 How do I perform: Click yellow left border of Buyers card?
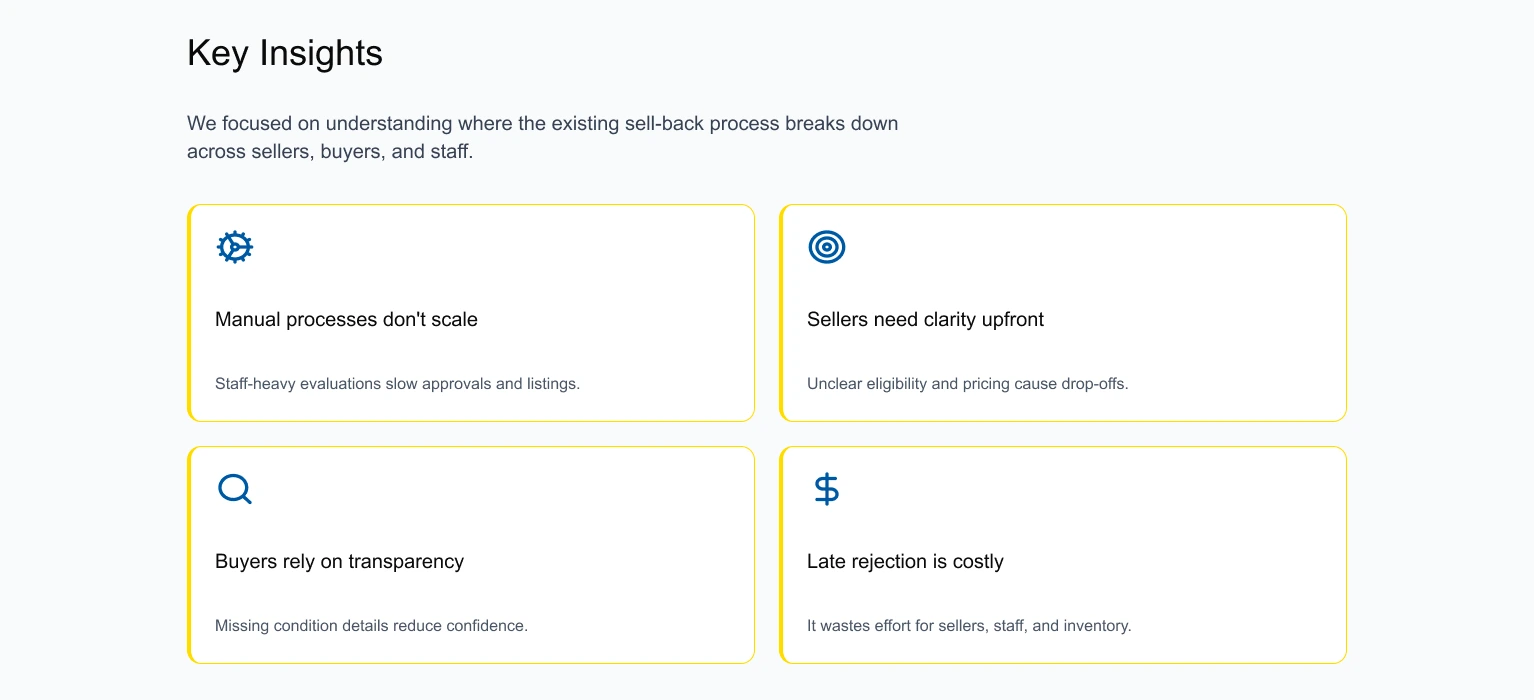(x=189, y=555)
